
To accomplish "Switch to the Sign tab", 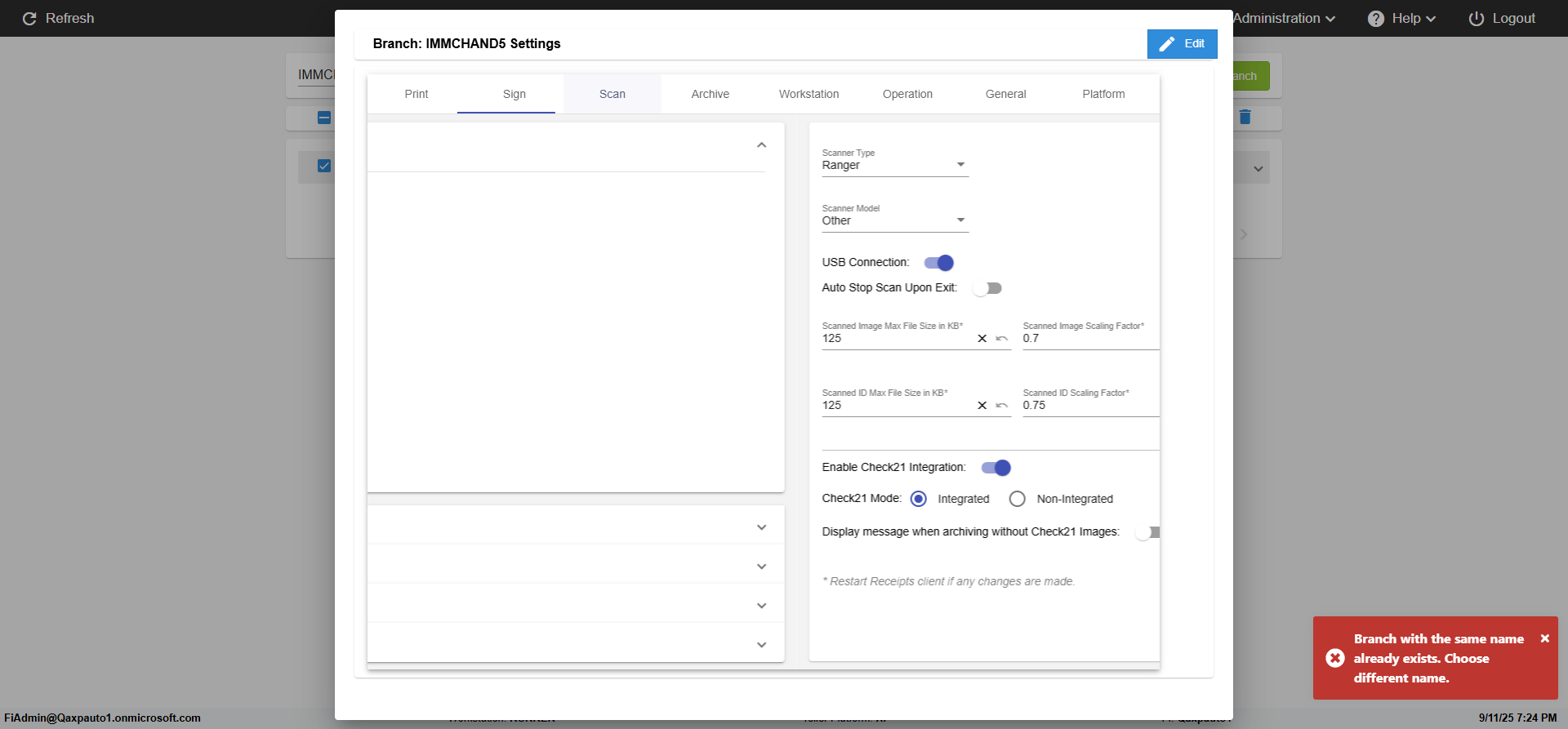I will (x=514, y=94).
